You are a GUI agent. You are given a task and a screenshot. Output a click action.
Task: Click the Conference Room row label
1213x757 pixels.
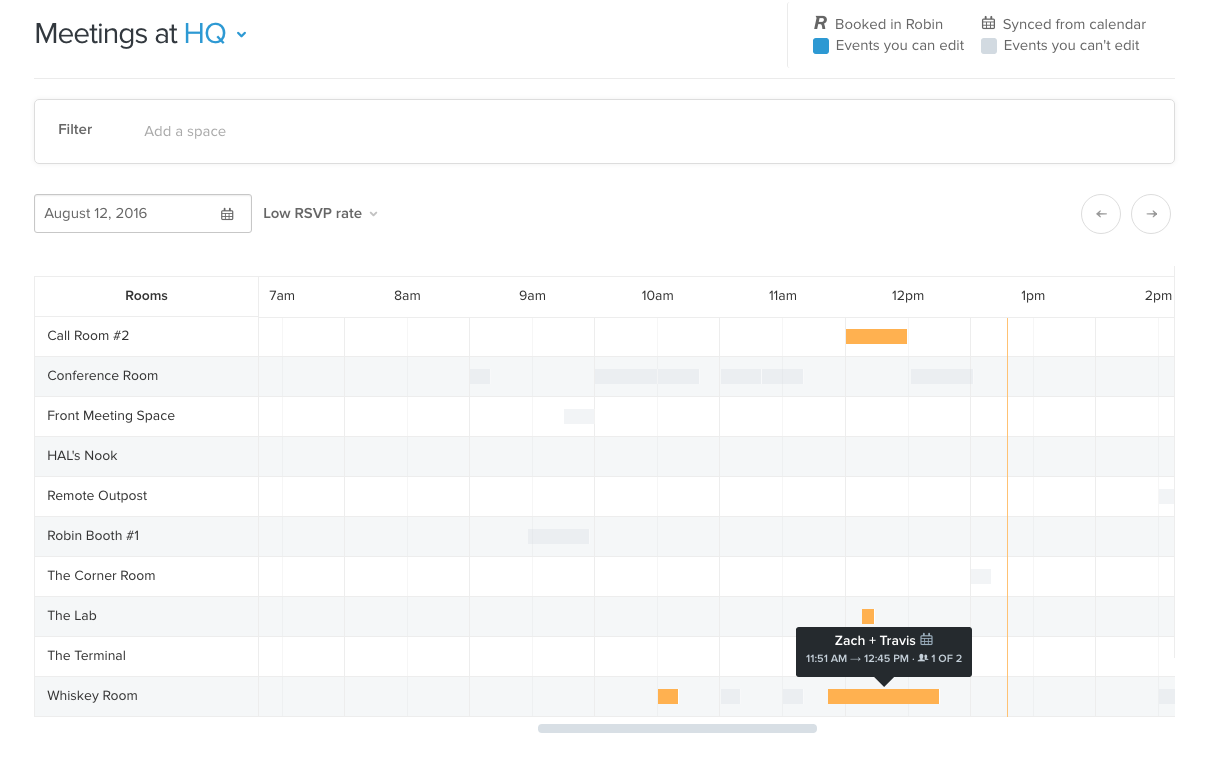click(103, 376)
